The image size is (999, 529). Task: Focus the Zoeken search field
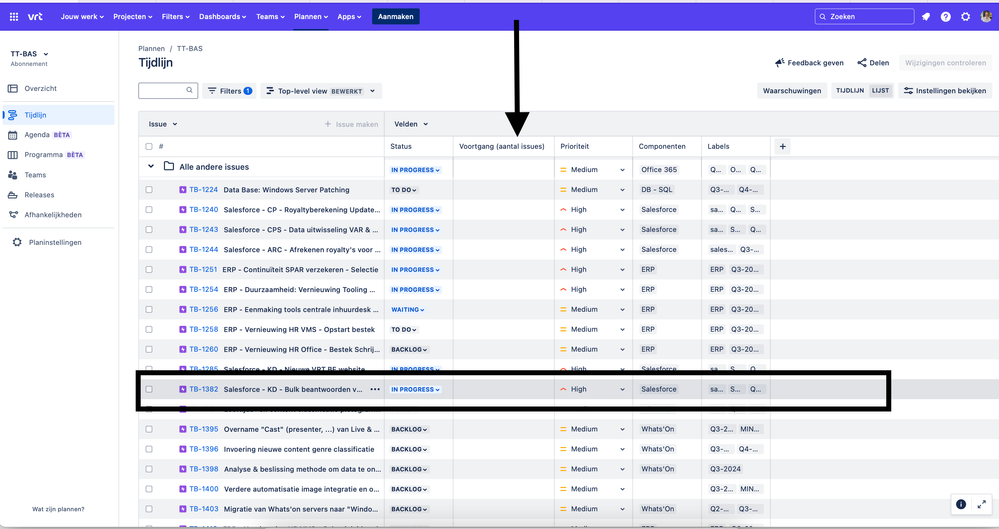pos(865,17)
